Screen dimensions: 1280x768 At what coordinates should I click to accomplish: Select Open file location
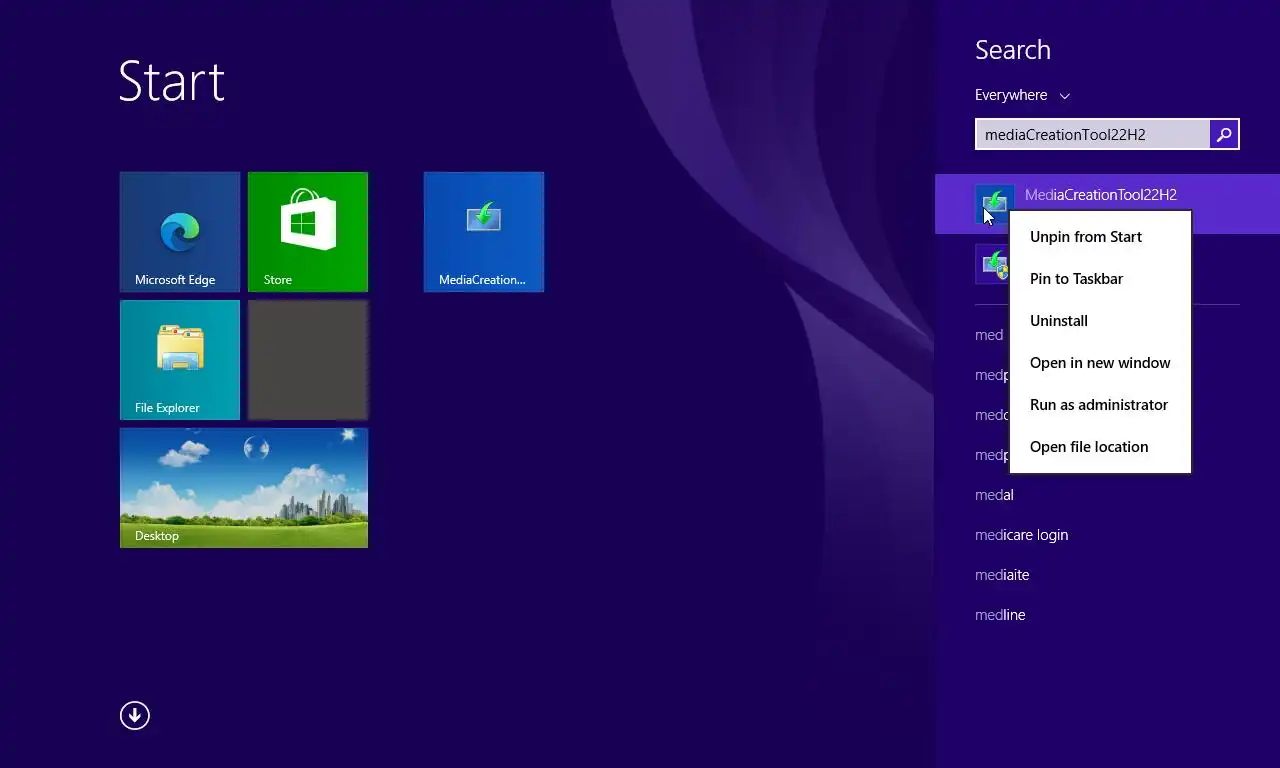click(x=1100, y=447)
